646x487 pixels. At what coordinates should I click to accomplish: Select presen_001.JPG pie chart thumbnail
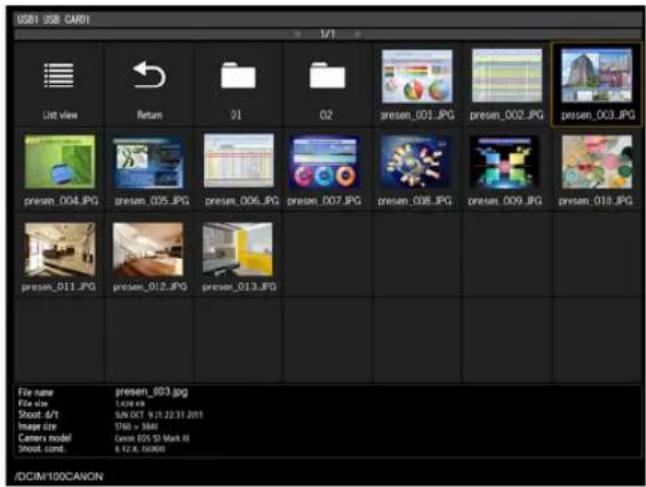417,76
